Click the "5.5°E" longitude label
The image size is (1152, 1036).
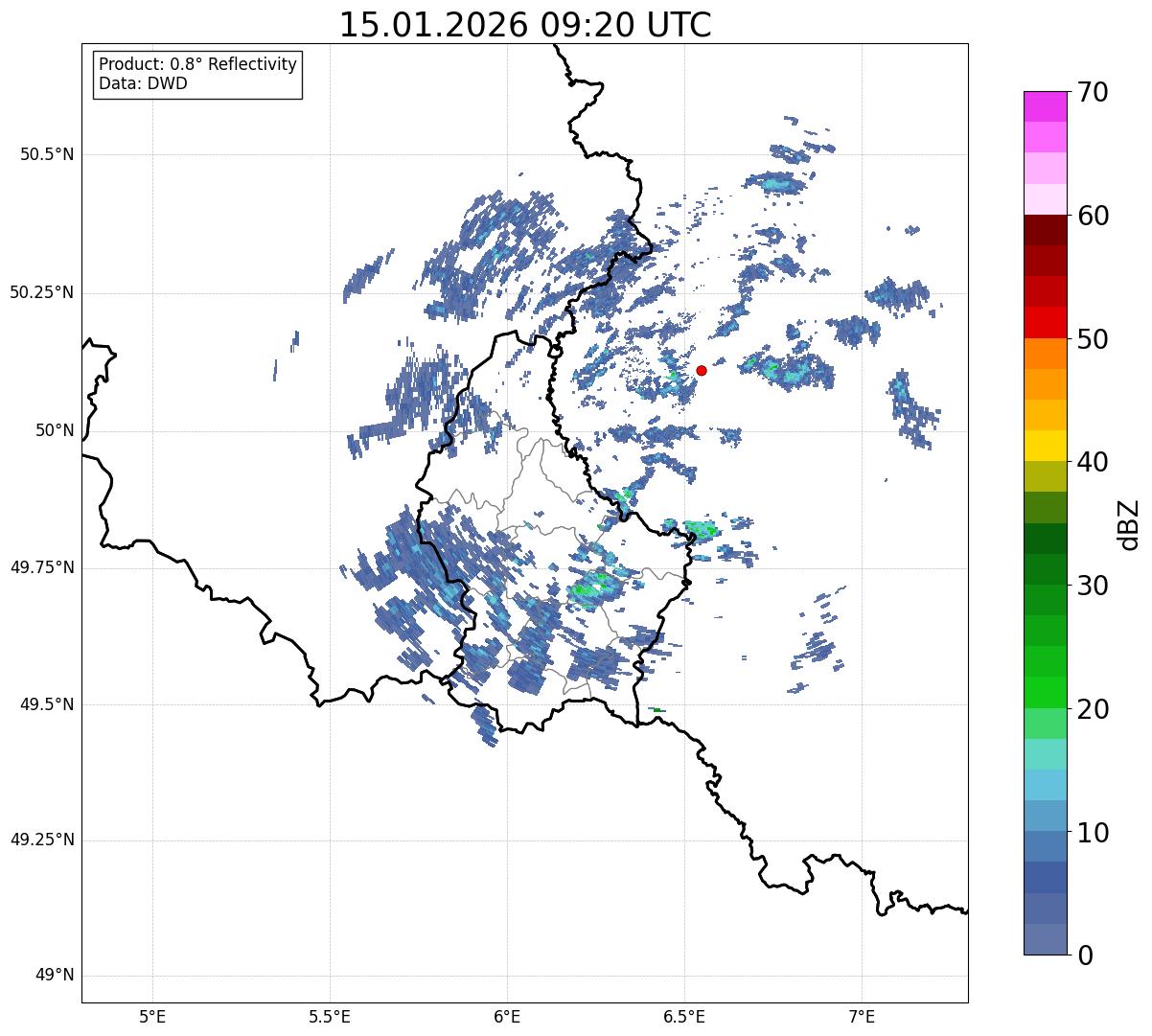click(330, 1017)
